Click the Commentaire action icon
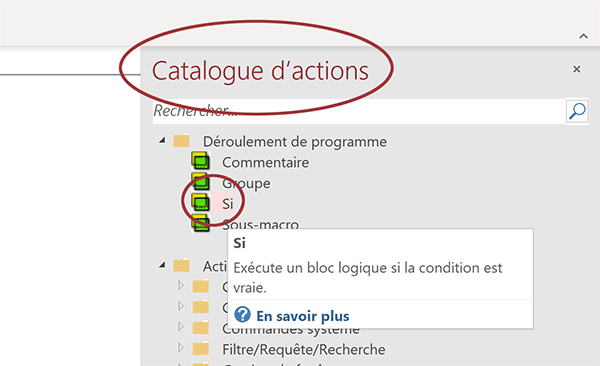The image size is (600, 366). tap(201, 161)
